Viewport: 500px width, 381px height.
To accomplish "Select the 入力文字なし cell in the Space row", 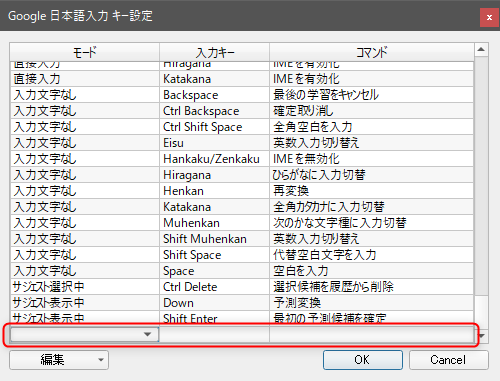I will pyautogui.click(x=85, y=271).
